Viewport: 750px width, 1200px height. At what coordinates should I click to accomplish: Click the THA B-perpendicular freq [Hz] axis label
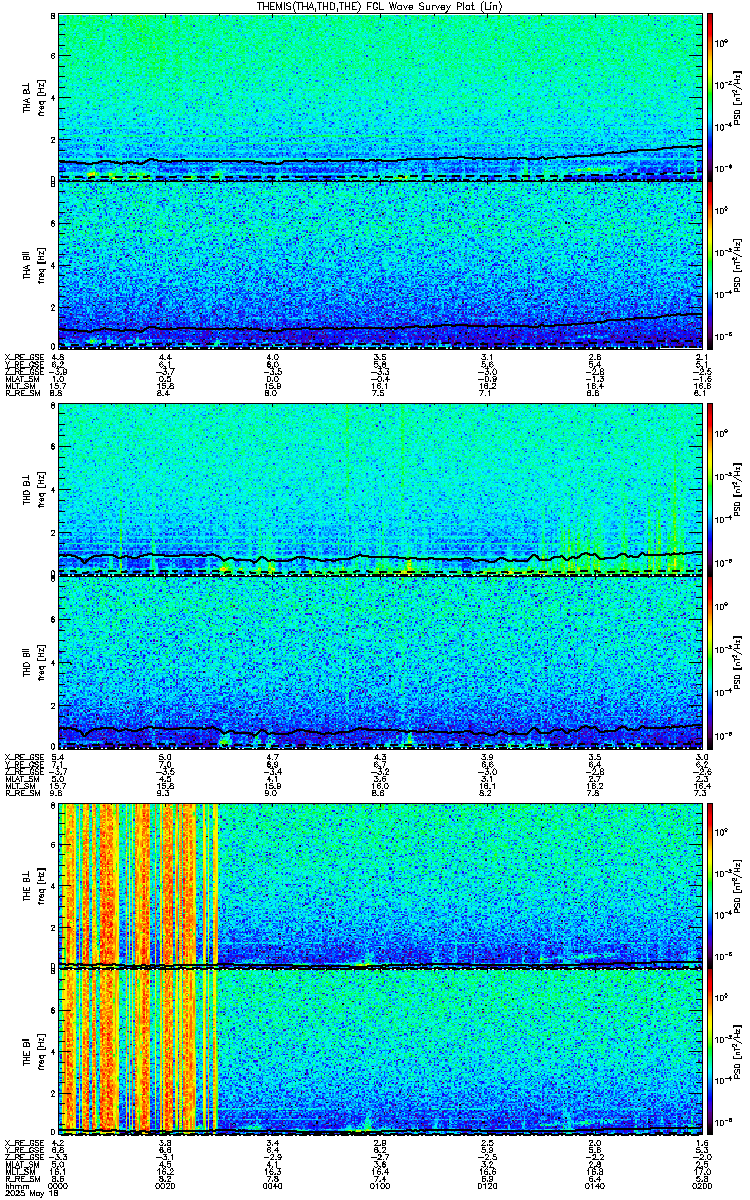click(x=40, y=97)
